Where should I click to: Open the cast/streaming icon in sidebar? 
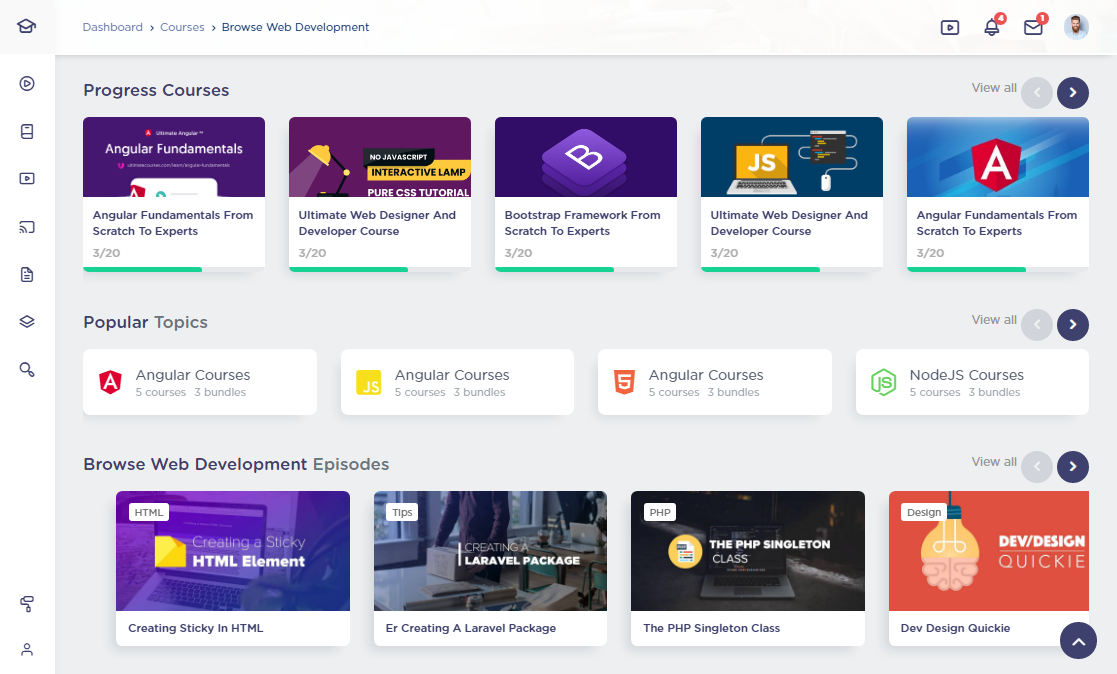click(27, 227)
